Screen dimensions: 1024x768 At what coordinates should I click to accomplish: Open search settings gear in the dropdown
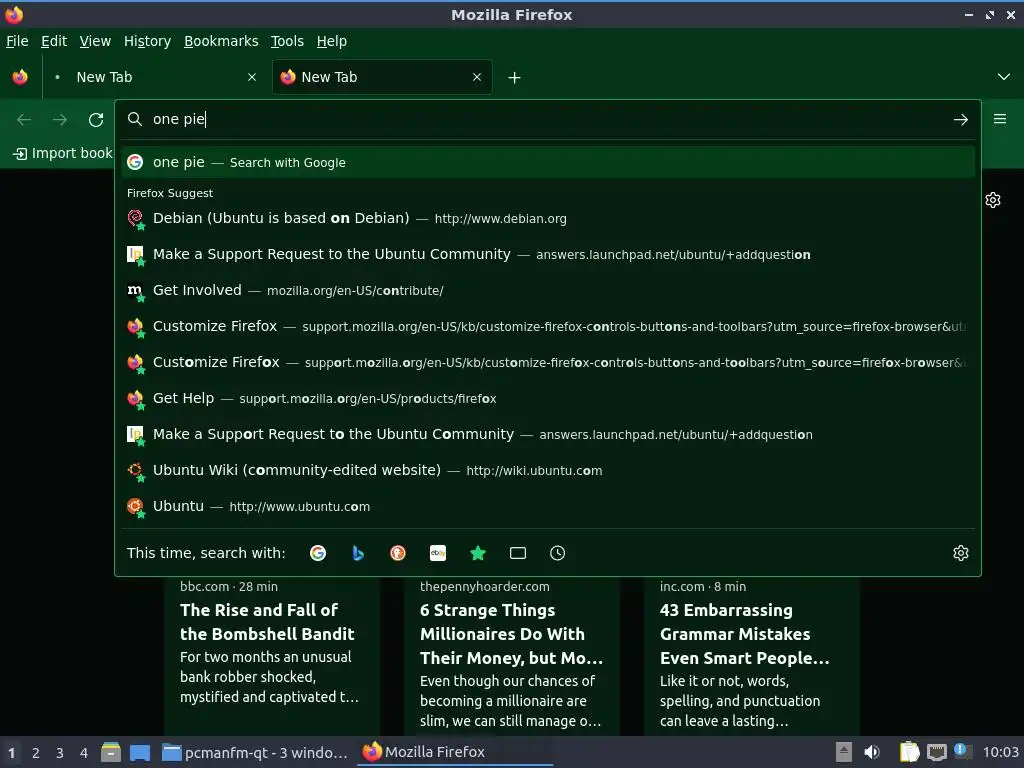(961, 553)
